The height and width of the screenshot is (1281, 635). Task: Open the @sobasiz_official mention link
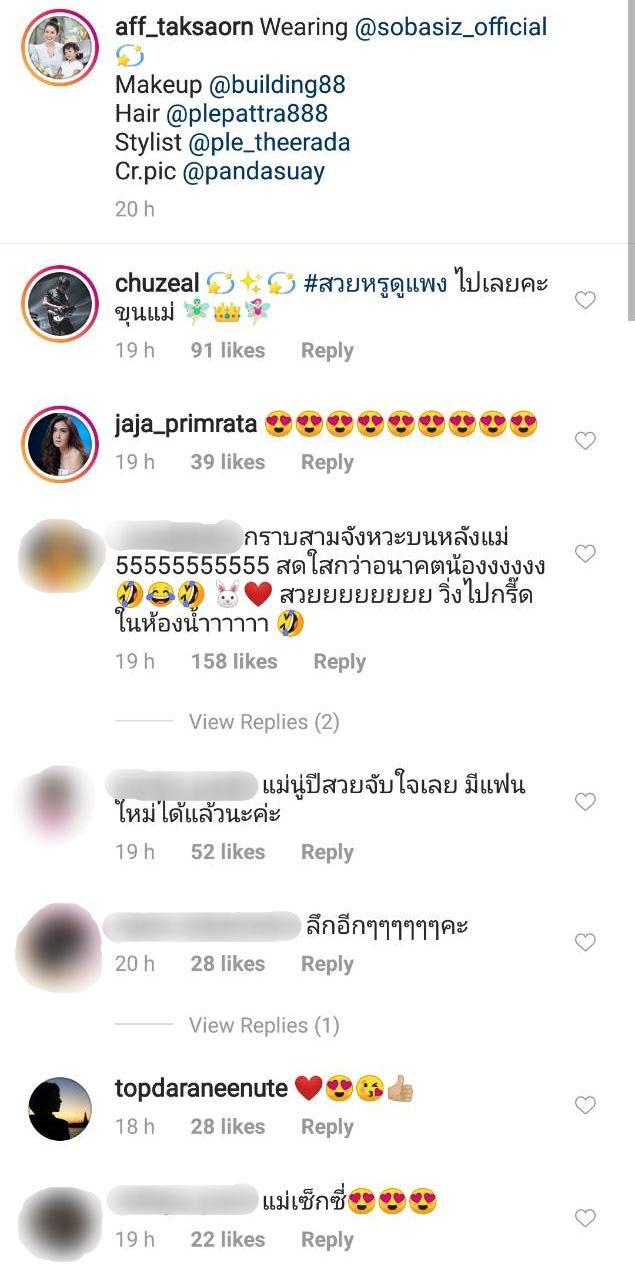click(451, 27)
